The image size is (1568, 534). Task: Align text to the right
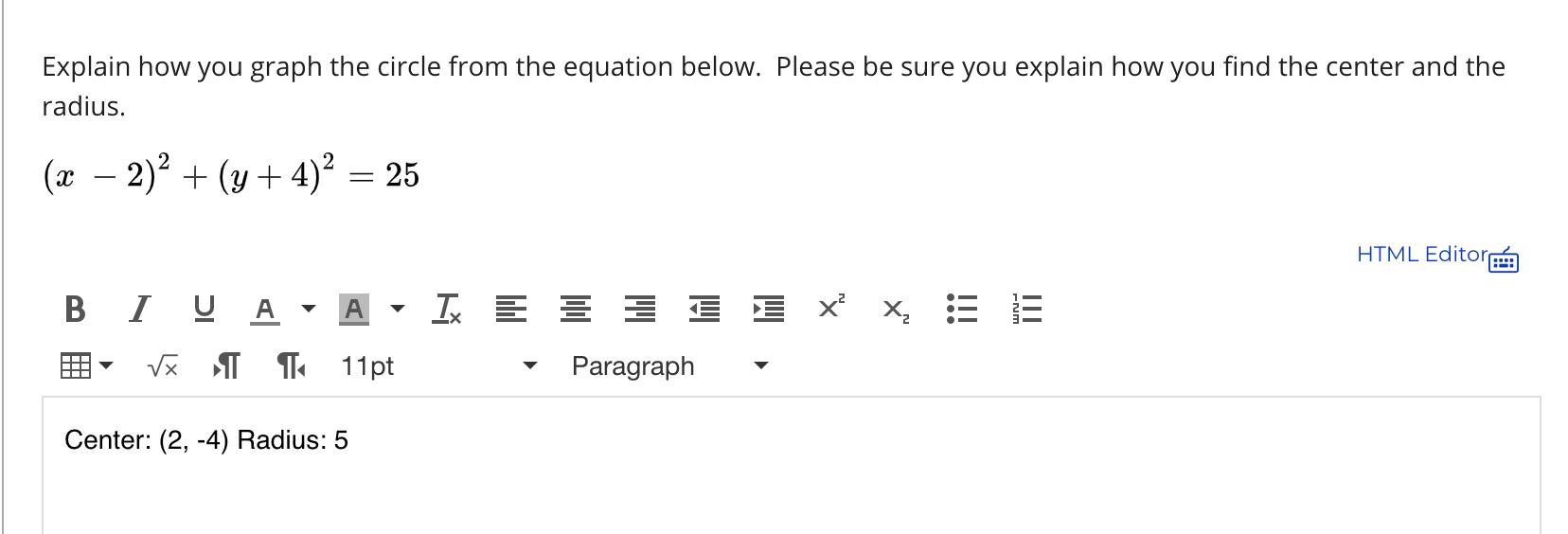tap(640, 309)
